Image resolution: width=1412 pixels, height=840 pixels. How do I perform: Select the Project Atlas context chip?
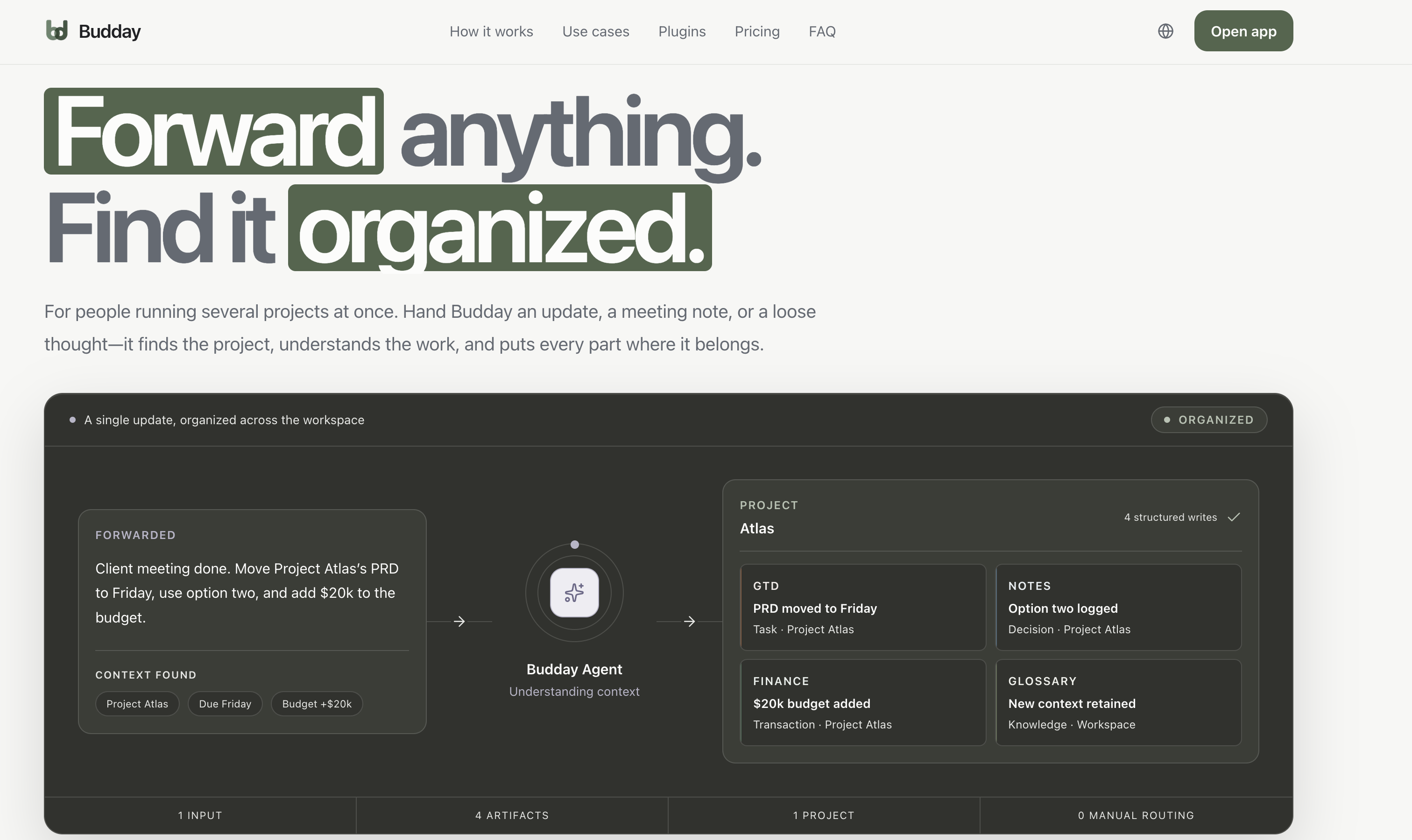coord(137,704)
